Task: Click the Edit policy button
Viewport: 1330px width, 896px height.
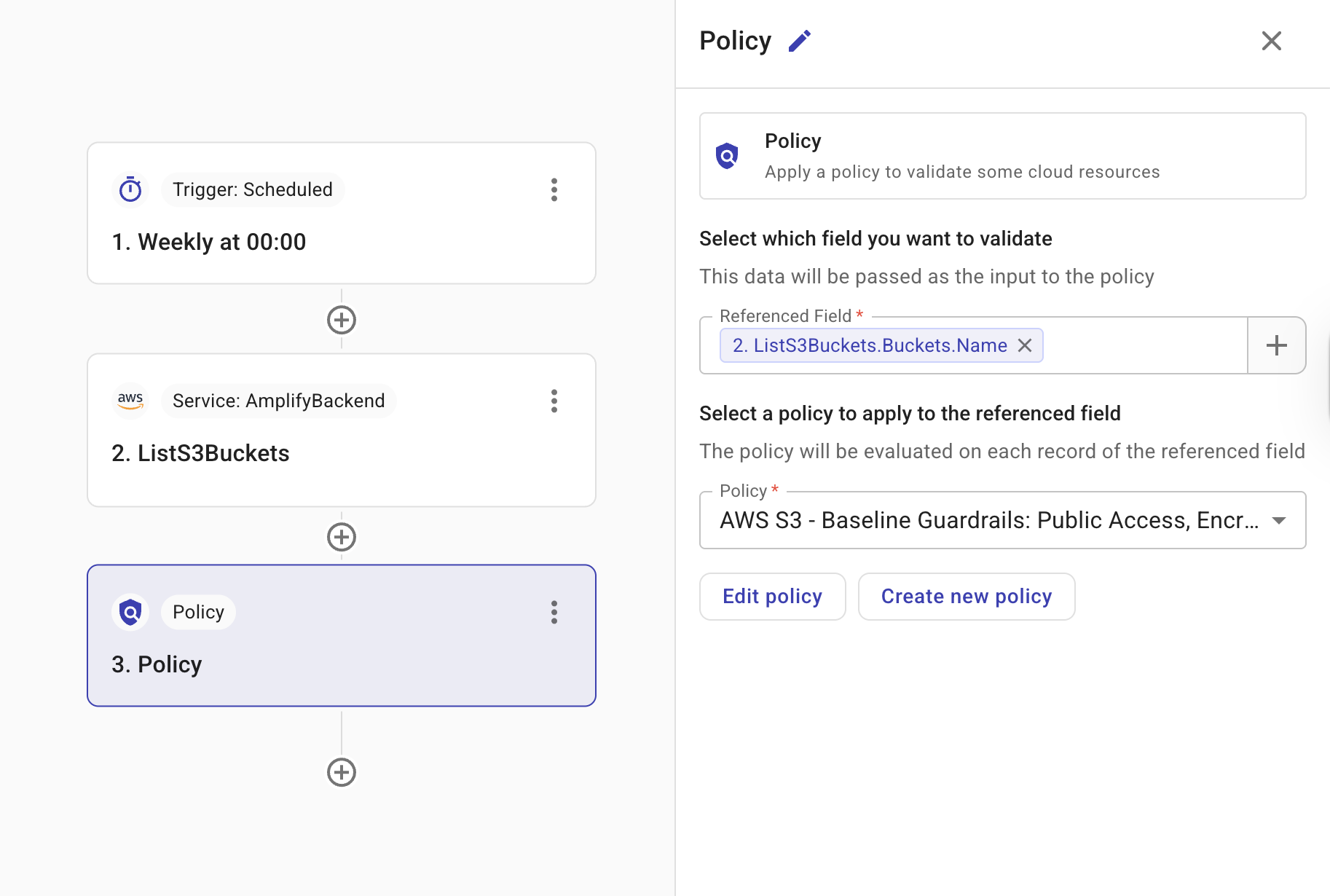Action: tap(772, 596)
